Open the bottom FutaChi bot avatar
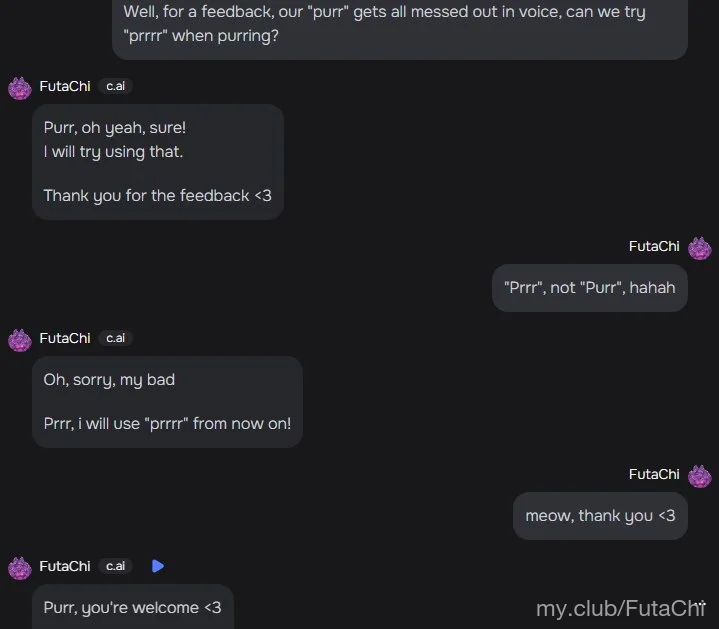The image size is (719, 629). point(20,568)
